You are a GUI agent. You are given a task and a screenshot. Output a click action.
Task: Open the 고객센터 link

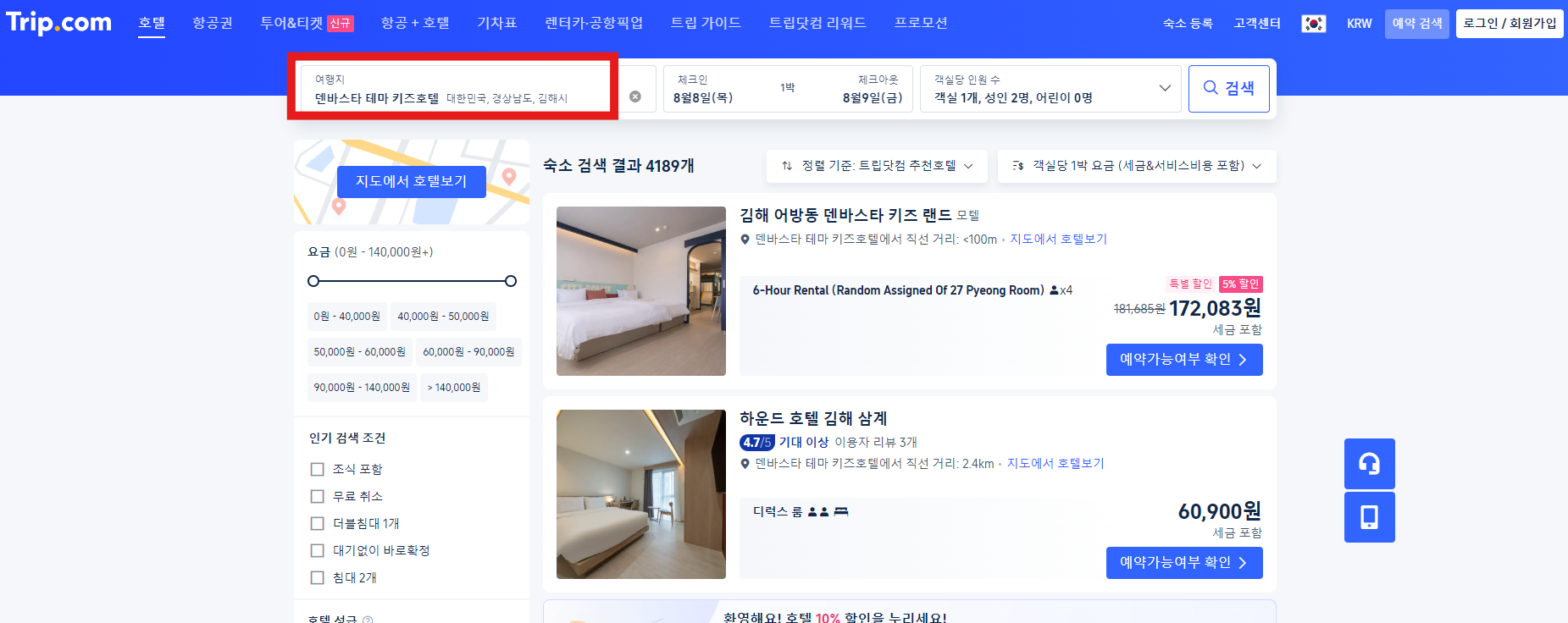[1257, 24]
